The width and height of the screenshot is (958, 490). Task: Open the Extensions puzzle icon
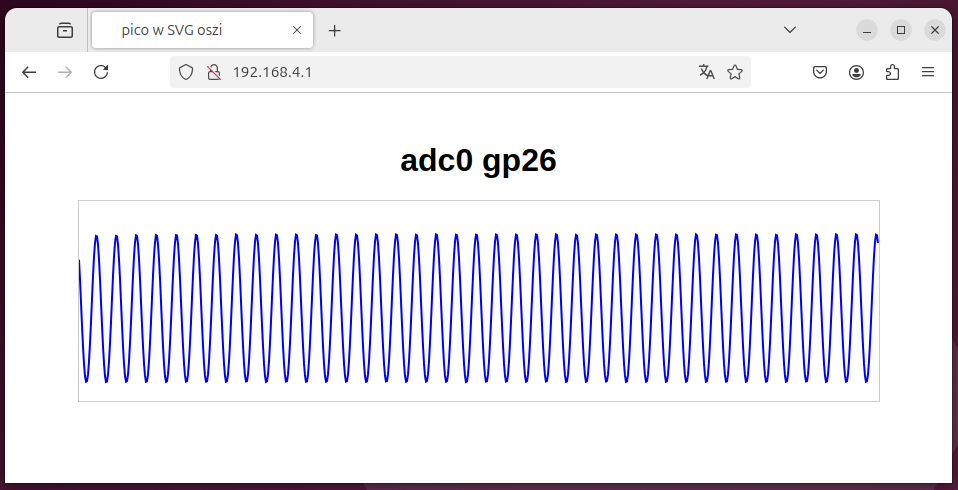pos(893,72)
